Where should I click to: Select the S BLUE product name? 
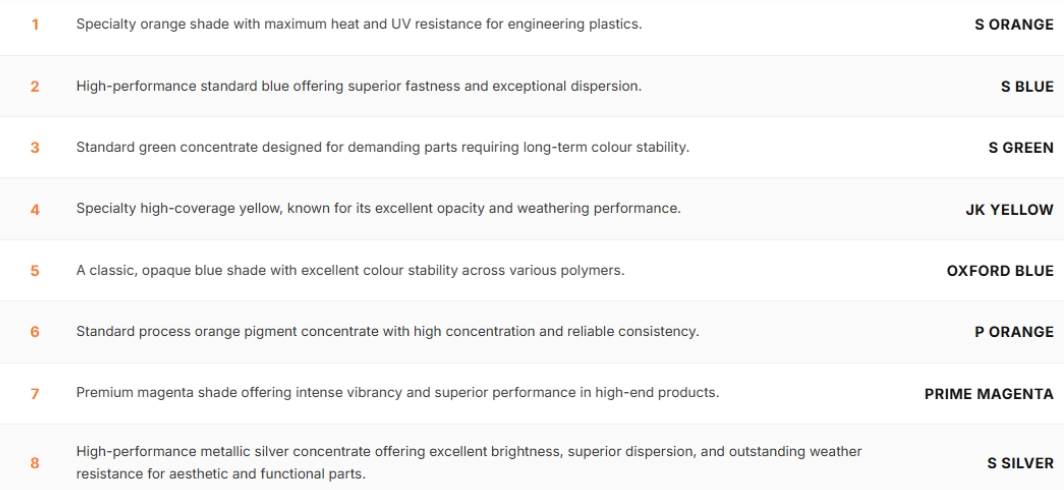pos(1027,87)
